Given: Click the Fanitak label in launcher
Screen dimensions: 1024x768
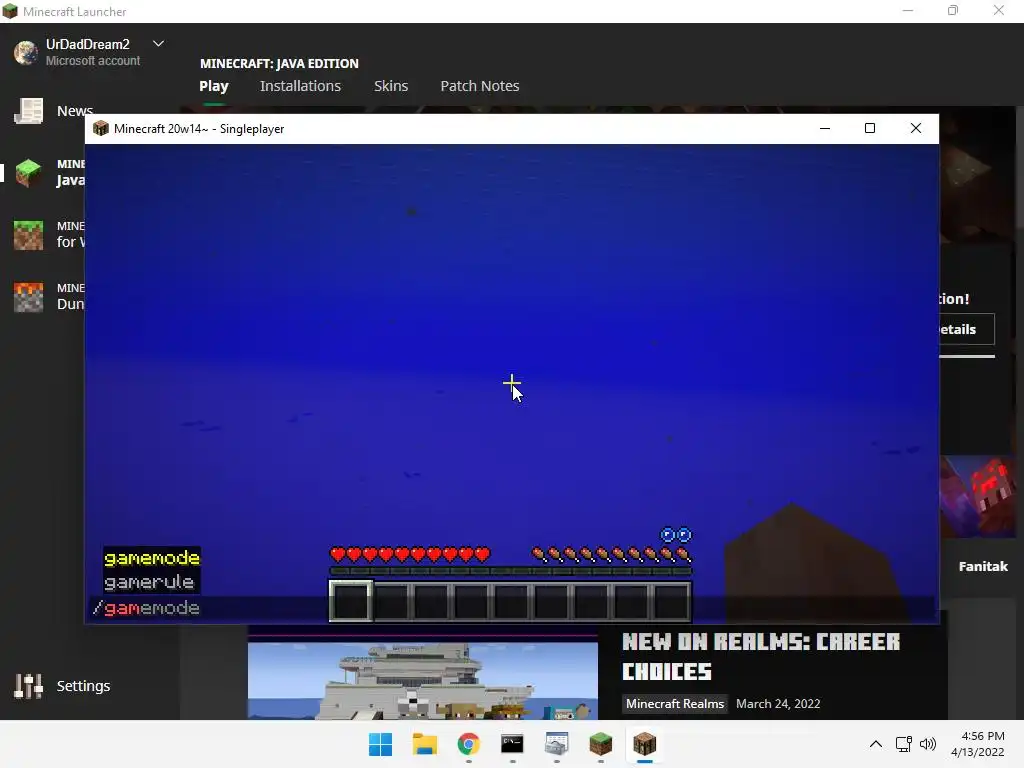Looking at the screenshot, I should pos(983,566).
